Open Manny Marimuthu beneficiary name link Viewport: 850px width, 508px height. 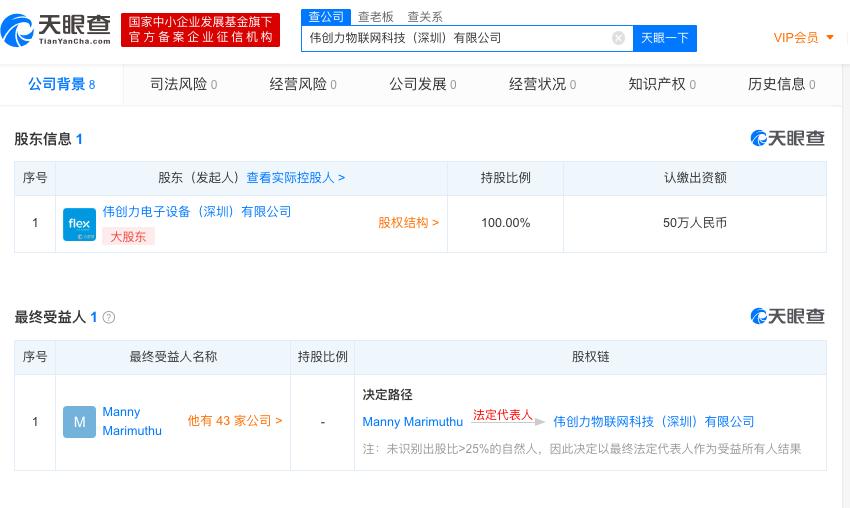132,421
